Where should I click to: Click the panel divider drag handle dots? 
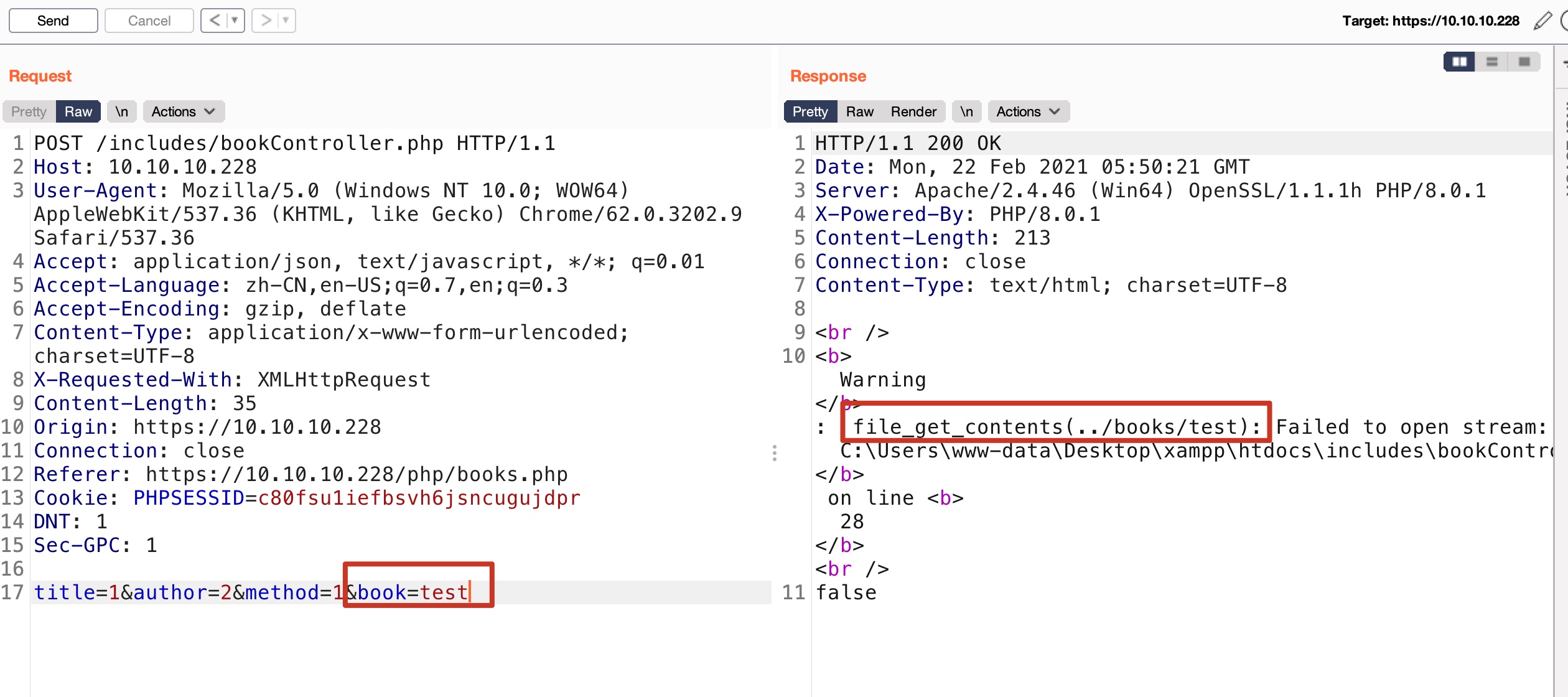coord(775,452)
